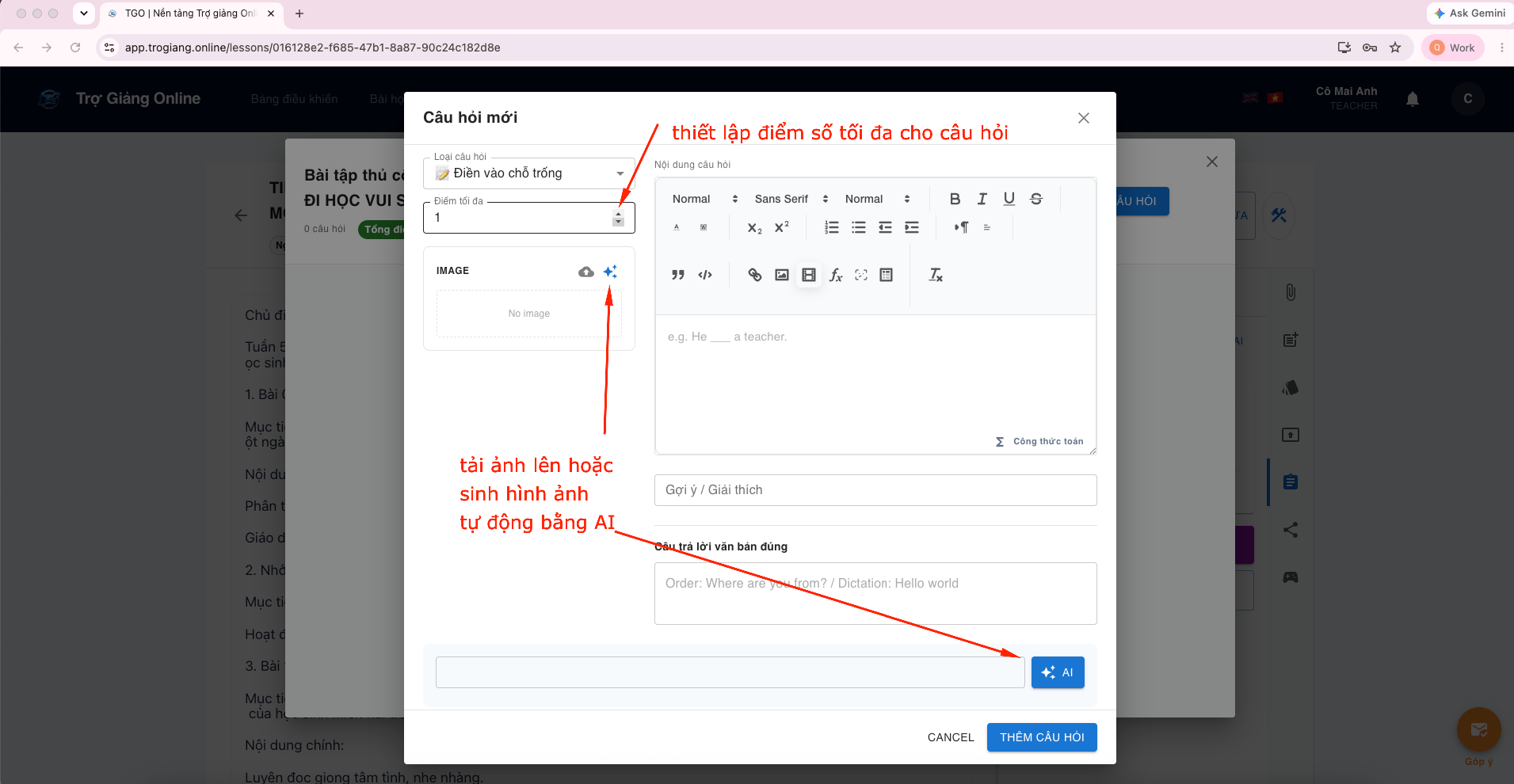1514x784 pixels.
Task: Open the Normal heading dropdown beside Sans Serif
Action: pyautogui.click(x=705, y=199)
